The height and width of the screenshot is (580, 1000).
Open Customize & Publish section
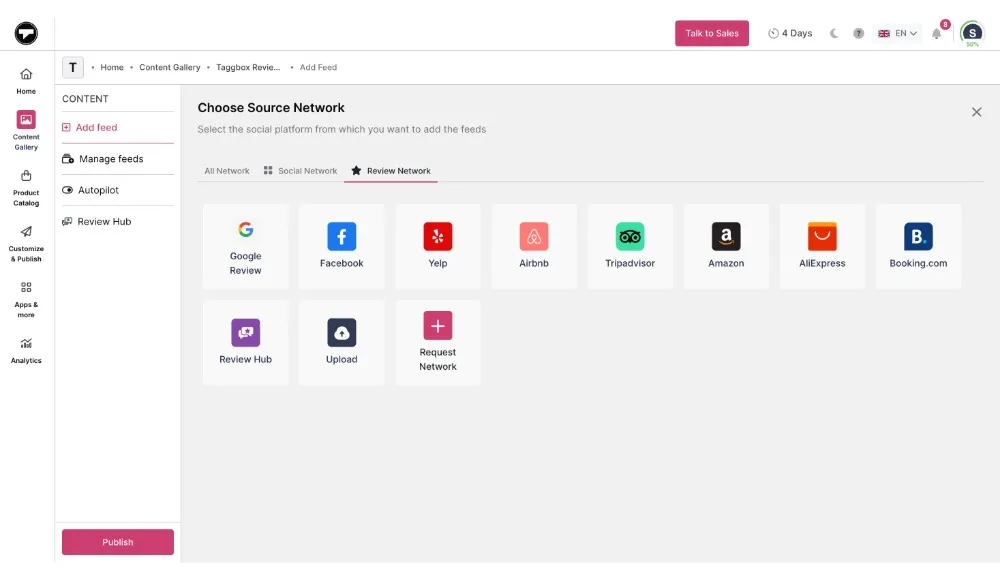26,244
